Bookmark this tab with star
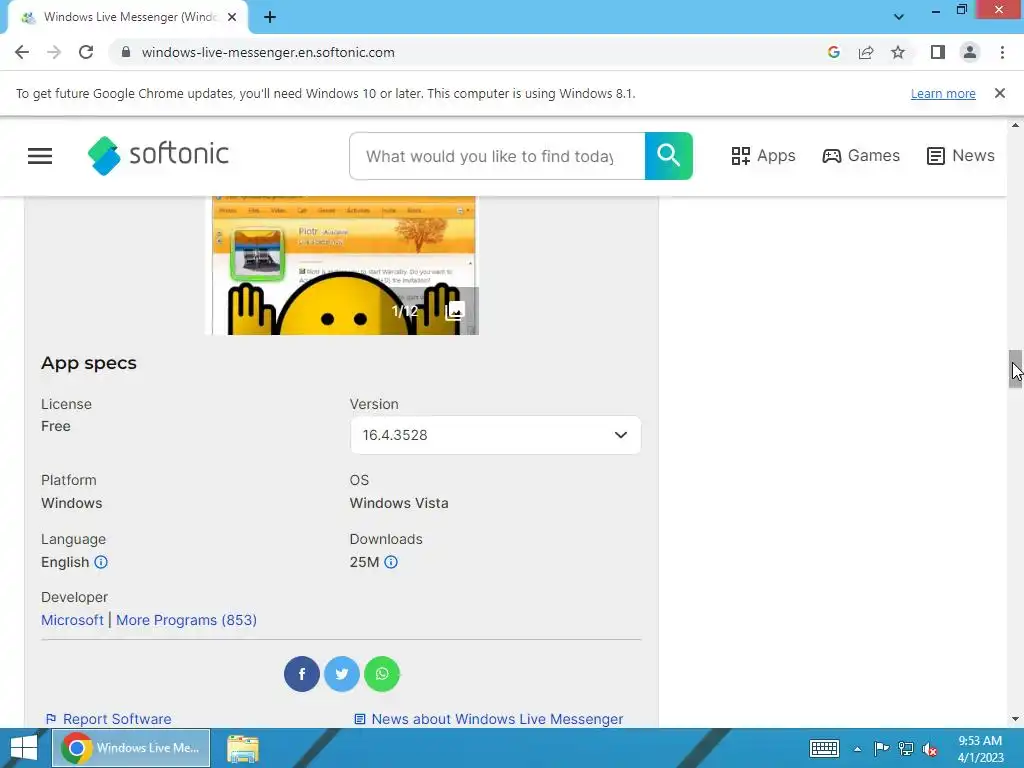The height and width of the screenshot is (768, 1024). (x=898, y=52)
